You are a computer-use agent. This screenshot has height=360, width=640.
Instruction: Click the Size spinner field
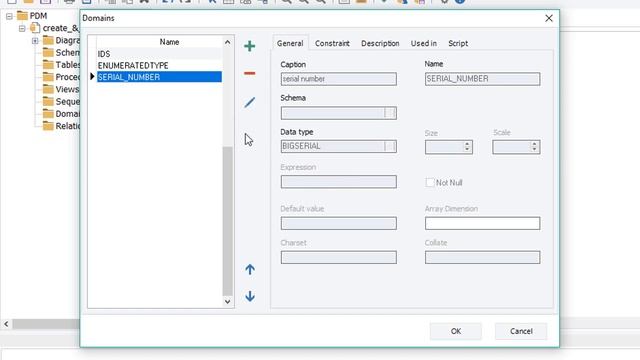click(x=449, y=147)
